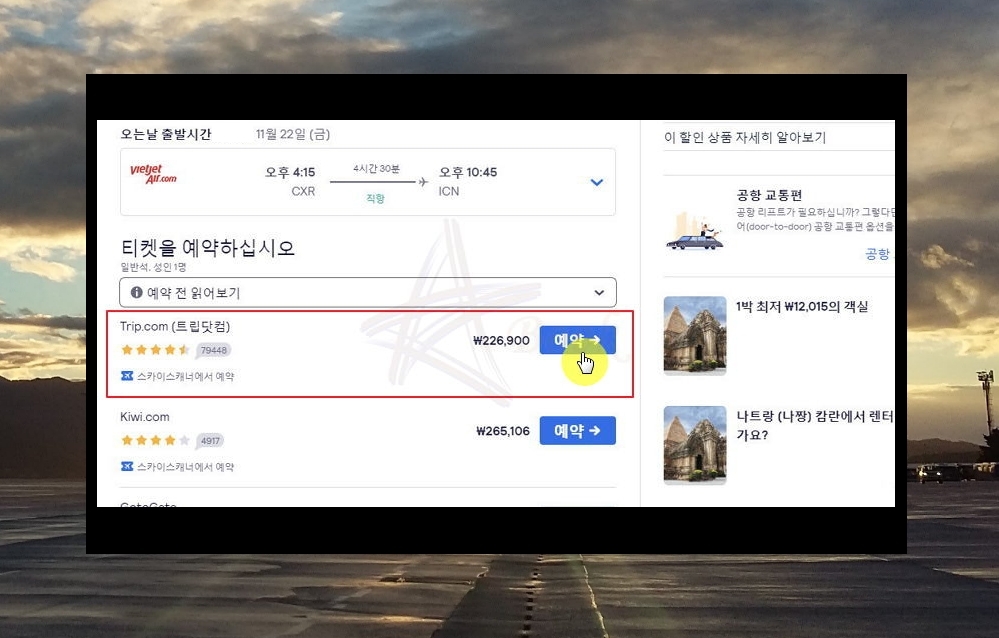Open hotel thumbnail for 1박 최저 ₩12,015
This screenshot has width=999, height=638.
[x=695, y=335]
